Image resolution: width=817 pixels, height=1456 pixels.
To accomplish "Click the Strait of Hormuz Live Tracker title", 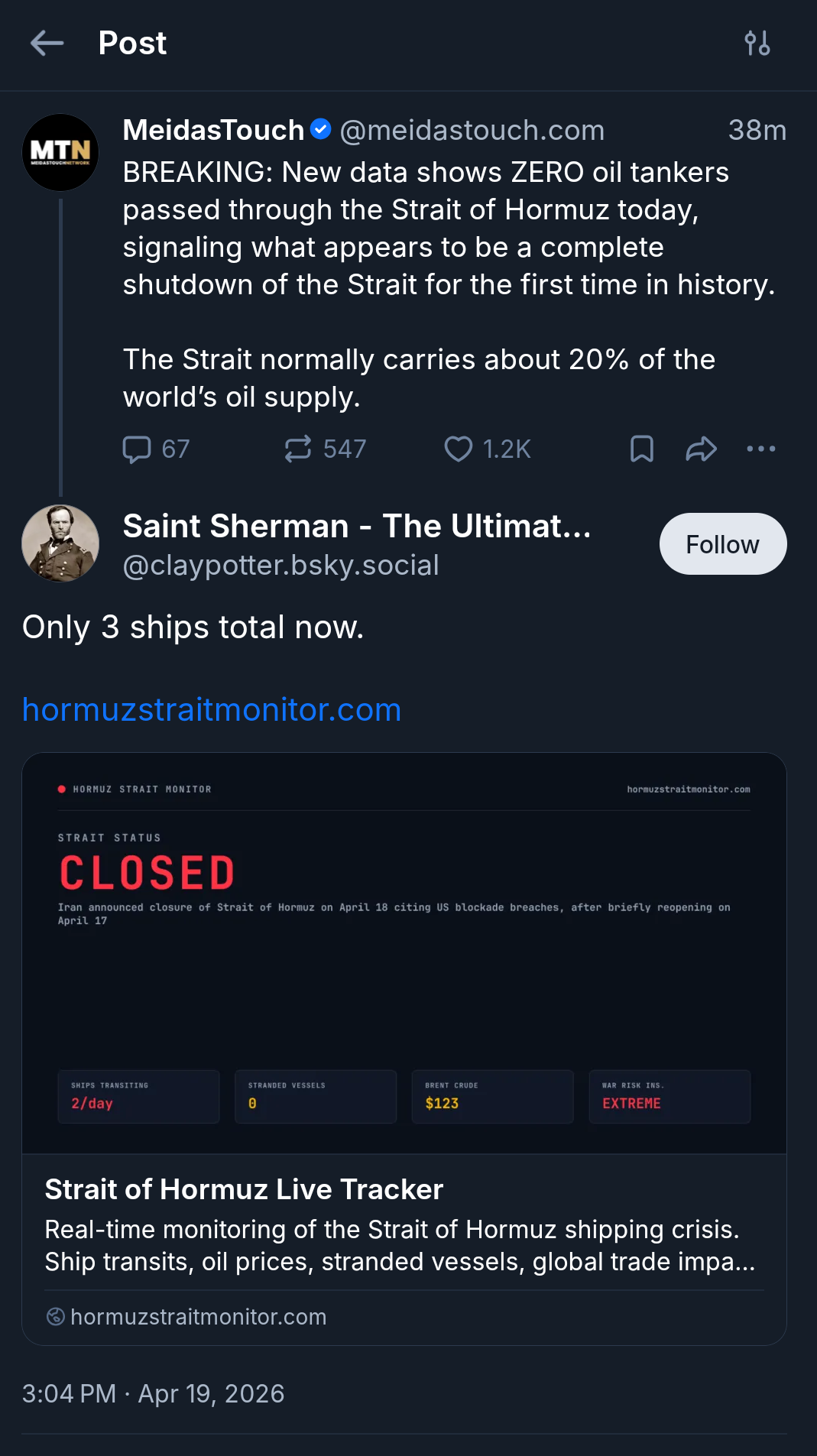I will [x=244, y=1189].
